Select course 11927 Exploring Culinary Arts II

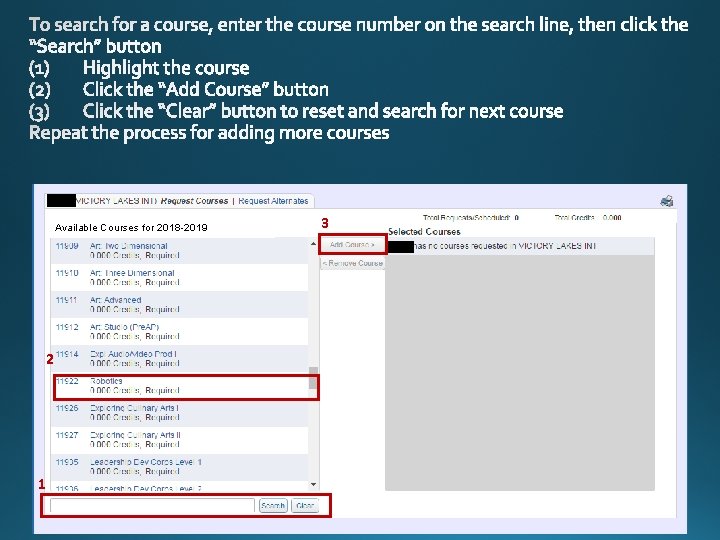[x=180, y=440]
